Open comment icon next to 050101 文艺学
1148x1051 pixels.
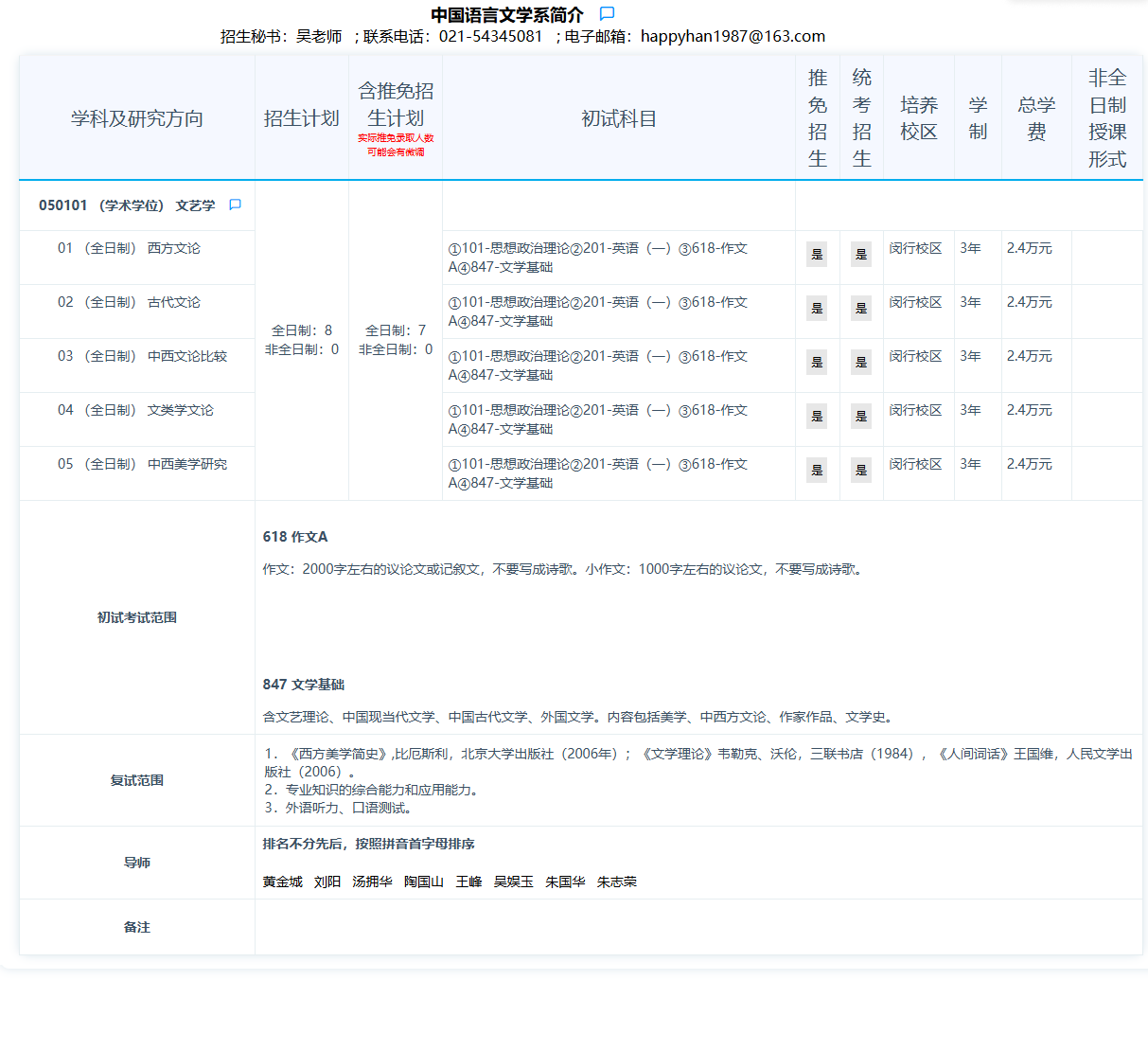236,205
